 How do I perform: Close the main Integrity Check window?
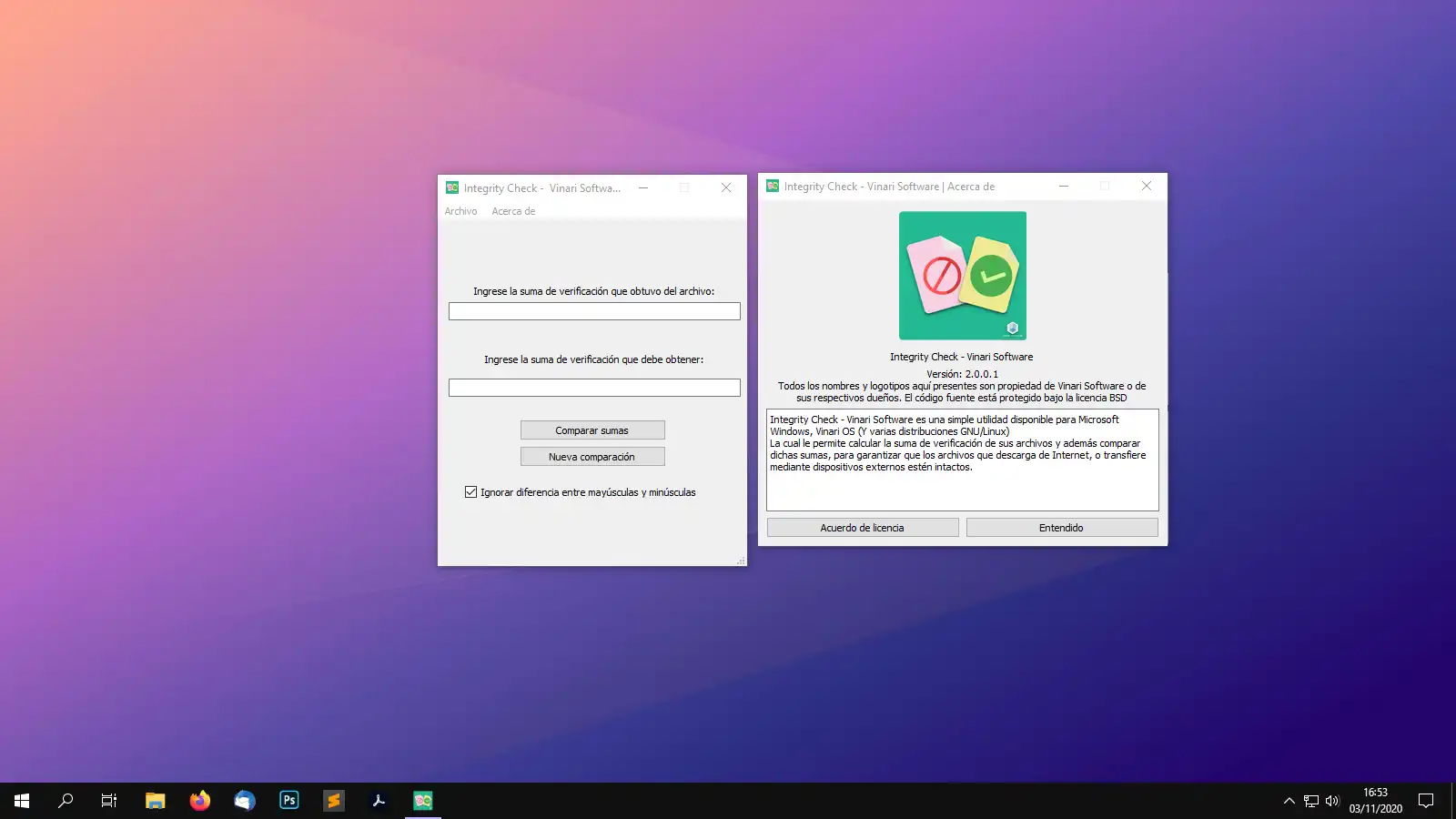pos(726,187)
